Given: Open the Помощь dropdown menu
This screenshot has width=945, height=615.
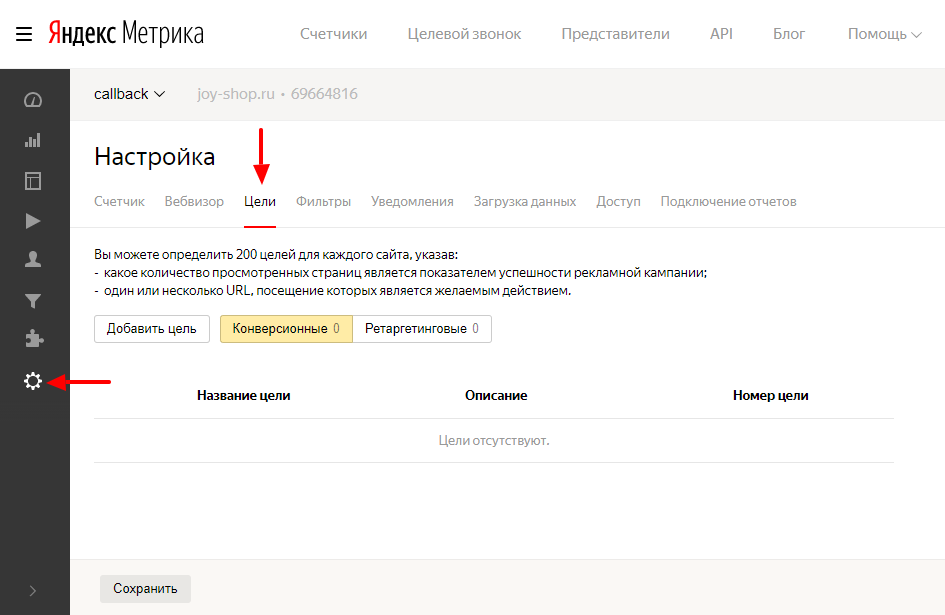Looking at the screenshot, I should tap(884, 34).
